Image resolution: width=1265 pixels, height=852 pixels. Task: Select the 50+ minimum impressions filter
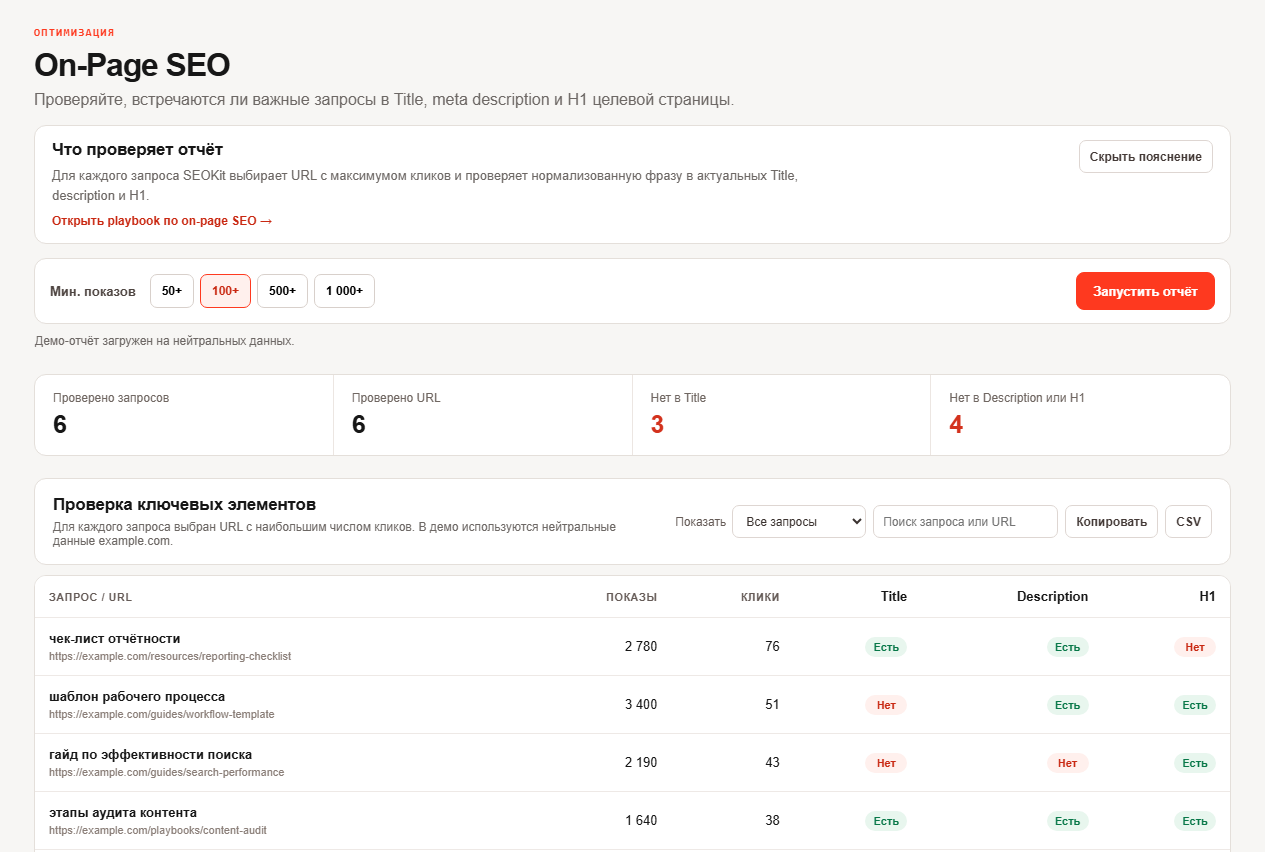tap(172, 291)
